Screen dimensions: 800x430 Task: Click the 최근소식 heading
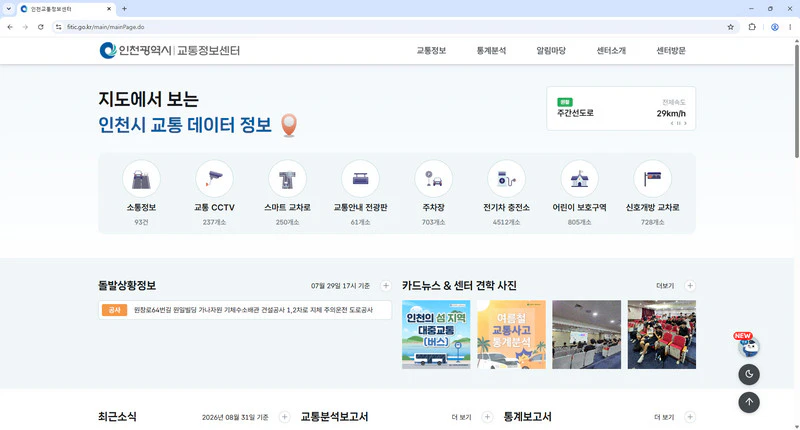[117, 416]
